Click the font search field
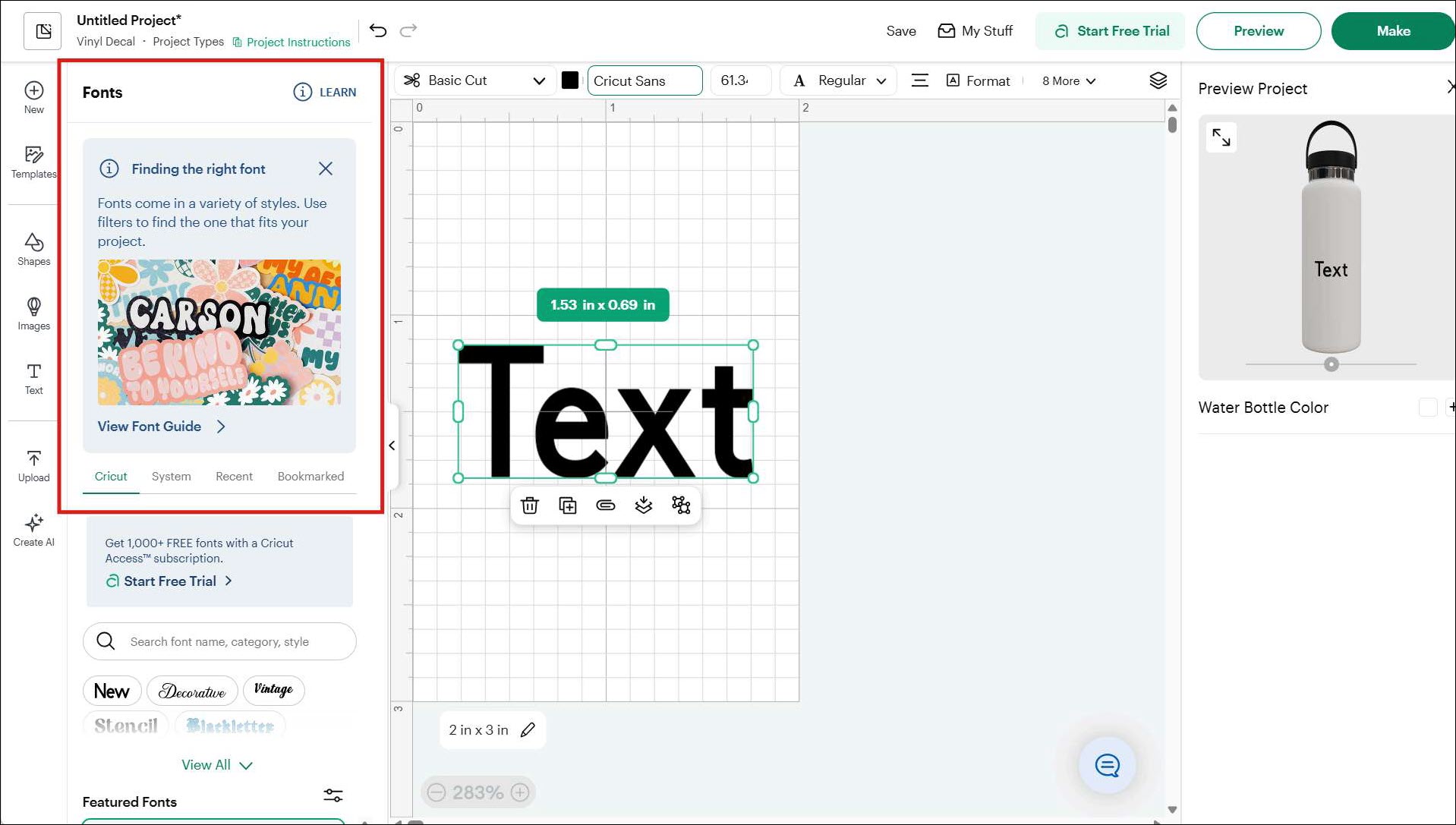1456x825 pixels. pyautogui.click(x=219, y=641)
